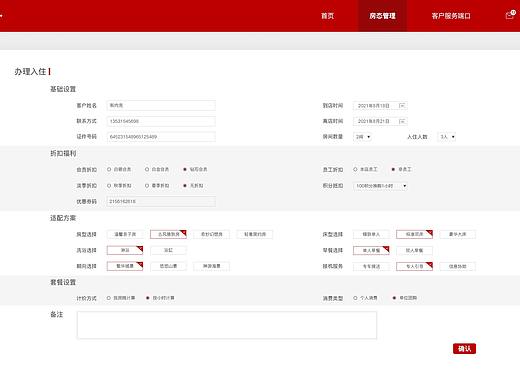Go to the 首页 nav tab

327,16
